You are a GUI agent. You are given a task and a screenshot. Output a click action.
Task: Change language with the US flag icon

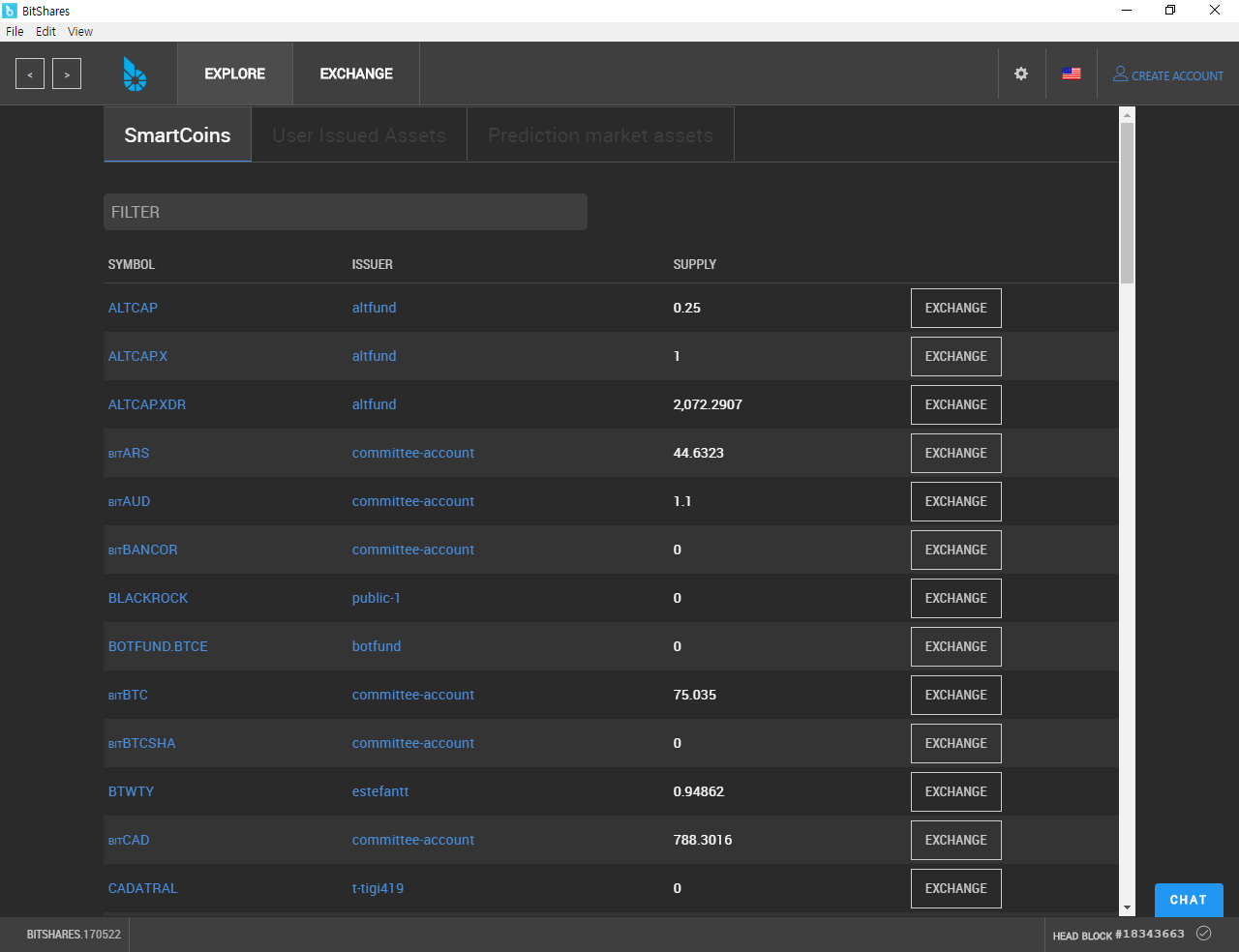tap(1072, 74)
